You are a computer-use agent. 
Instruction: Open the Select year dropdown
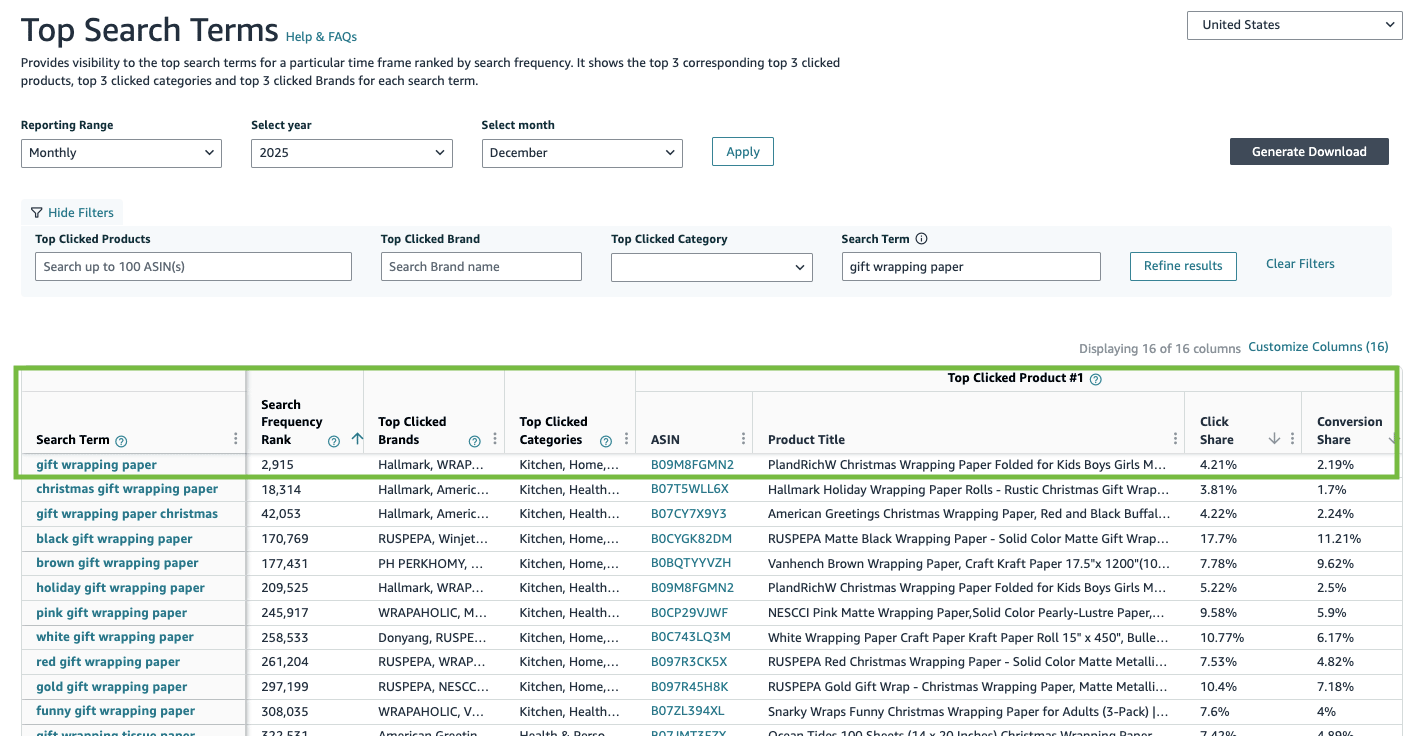coord(351,153)
